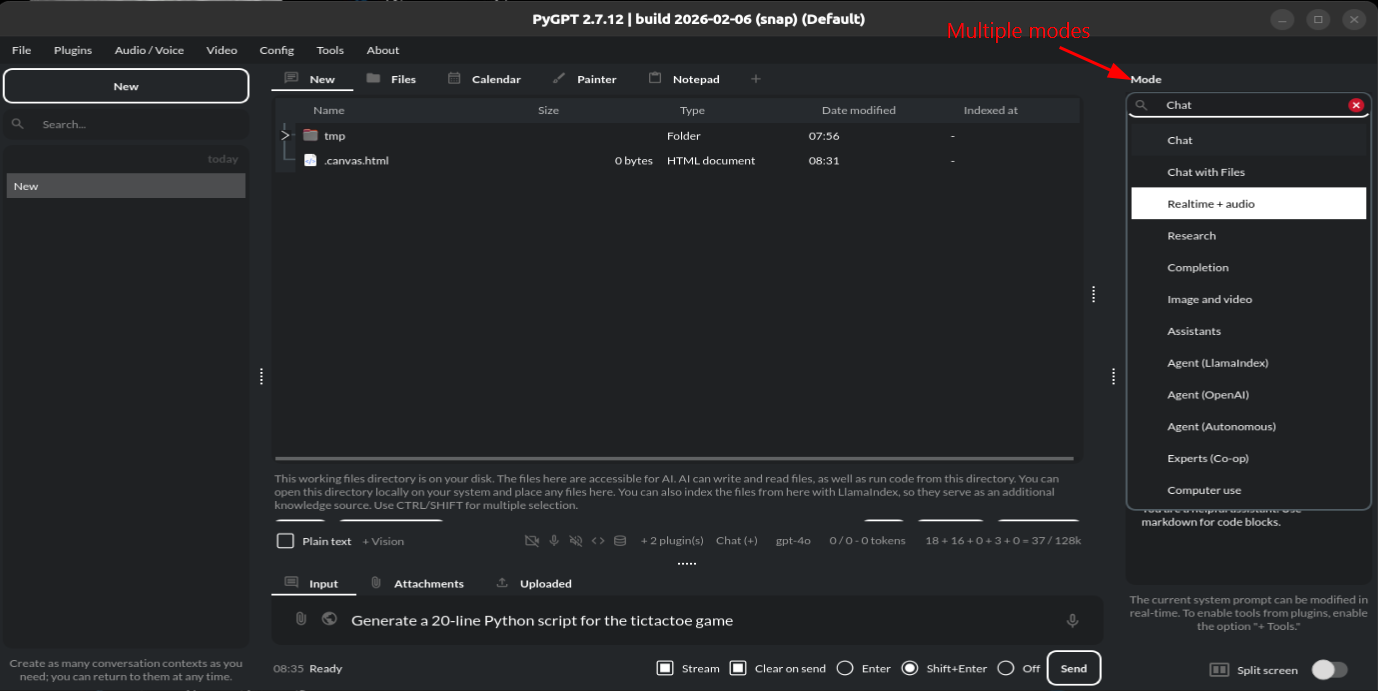Open the Video menu

pyautogui.click(x=222, y=50)
